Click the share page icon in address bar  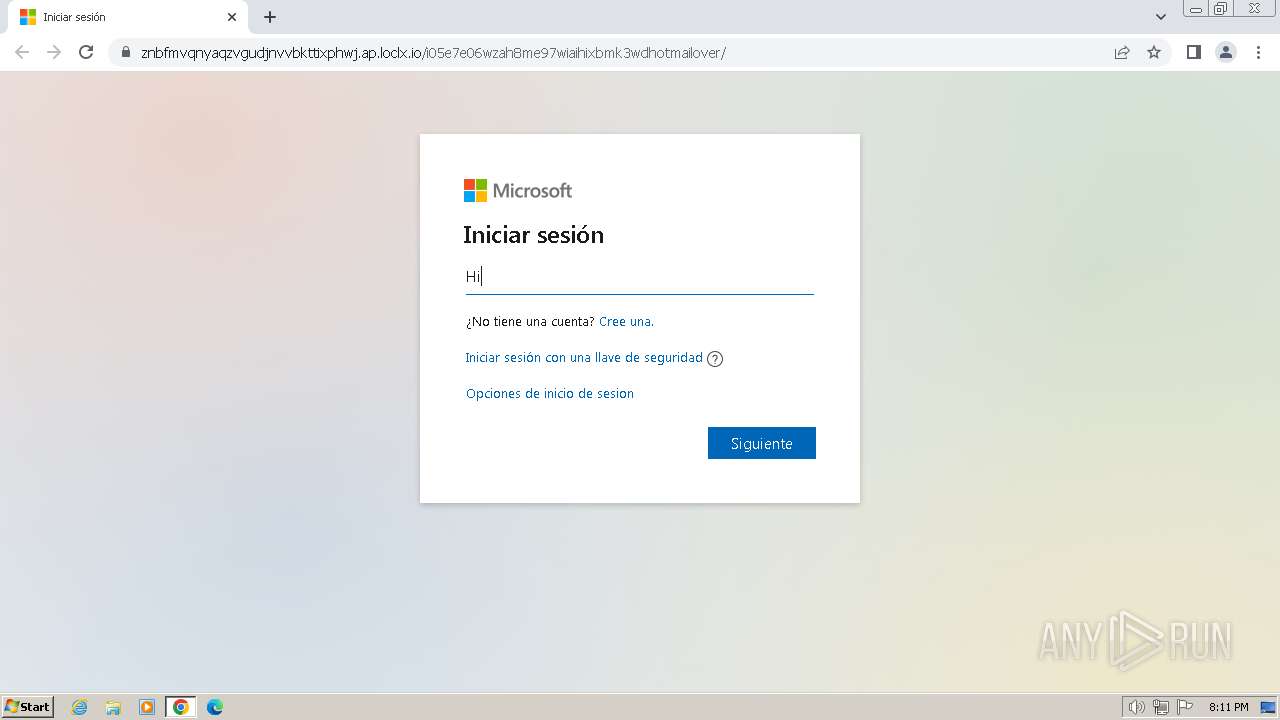coord(1122,53)
